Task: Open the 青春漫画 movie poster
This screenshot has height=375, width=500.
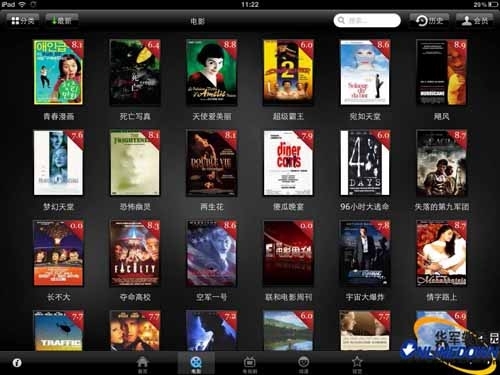Action: click(58, 72)
